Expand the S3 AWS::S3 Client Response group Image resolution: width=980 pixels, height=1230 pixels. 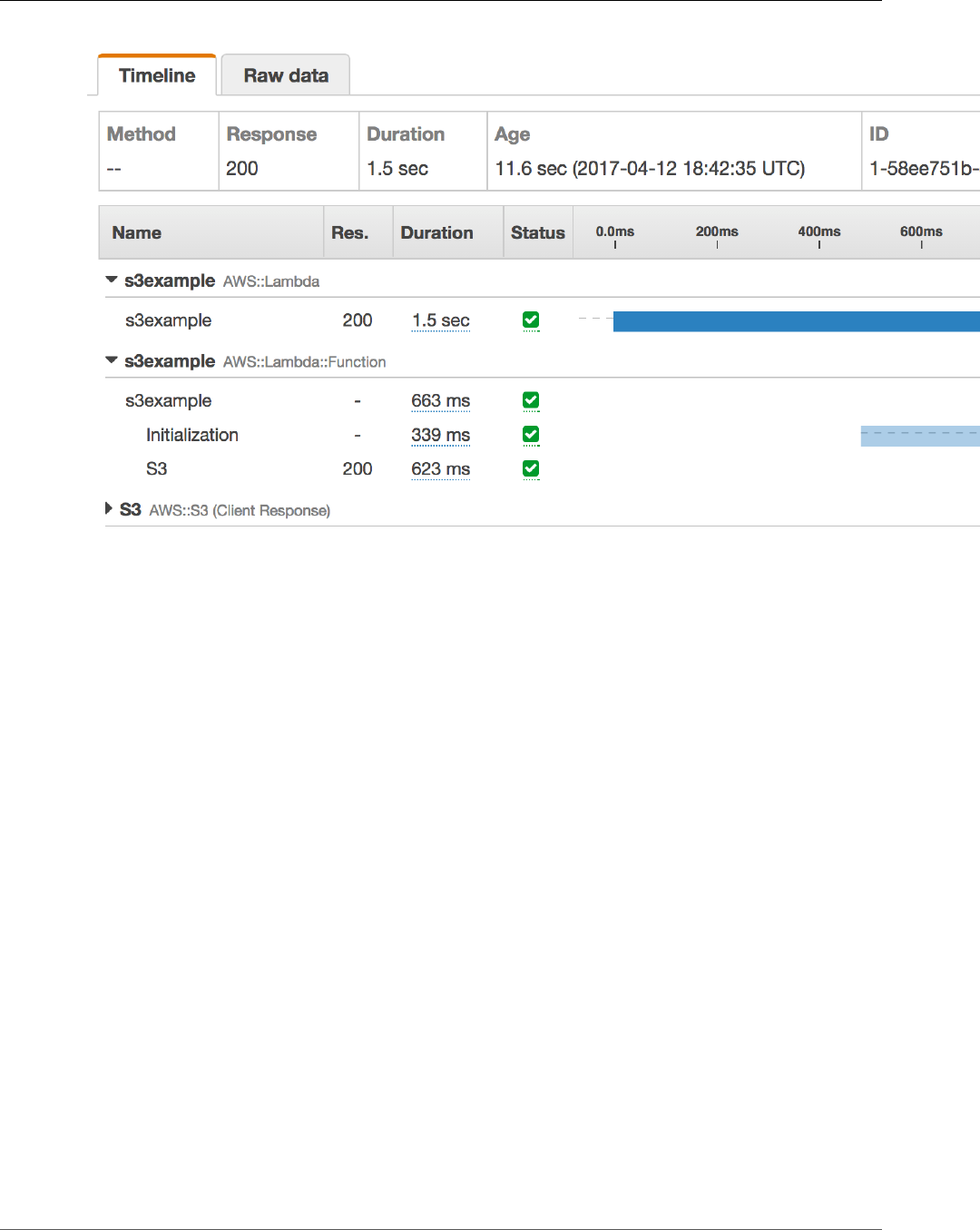point(109,508)
